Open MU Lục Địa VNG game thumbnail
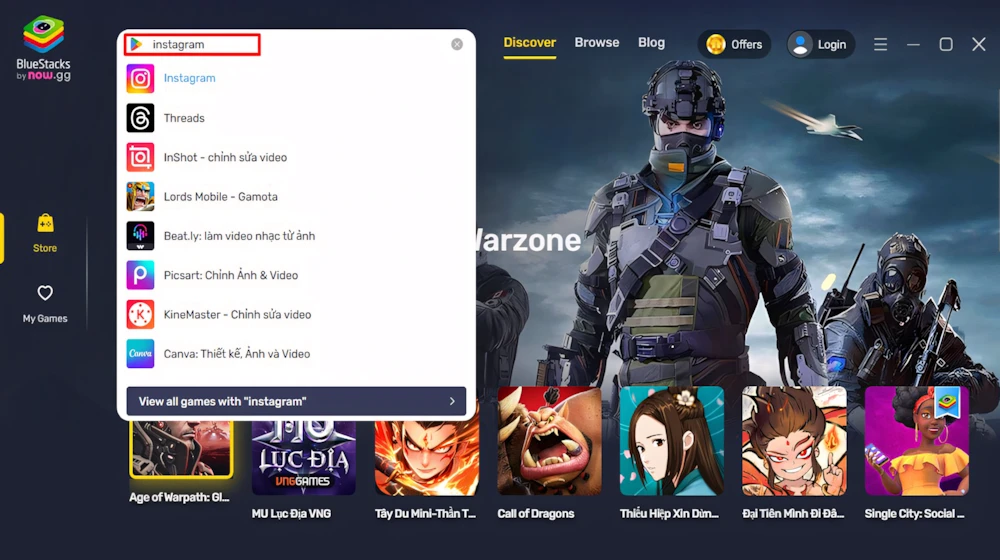The width and height of the screenshot is (1000, 560). [304, 457]
